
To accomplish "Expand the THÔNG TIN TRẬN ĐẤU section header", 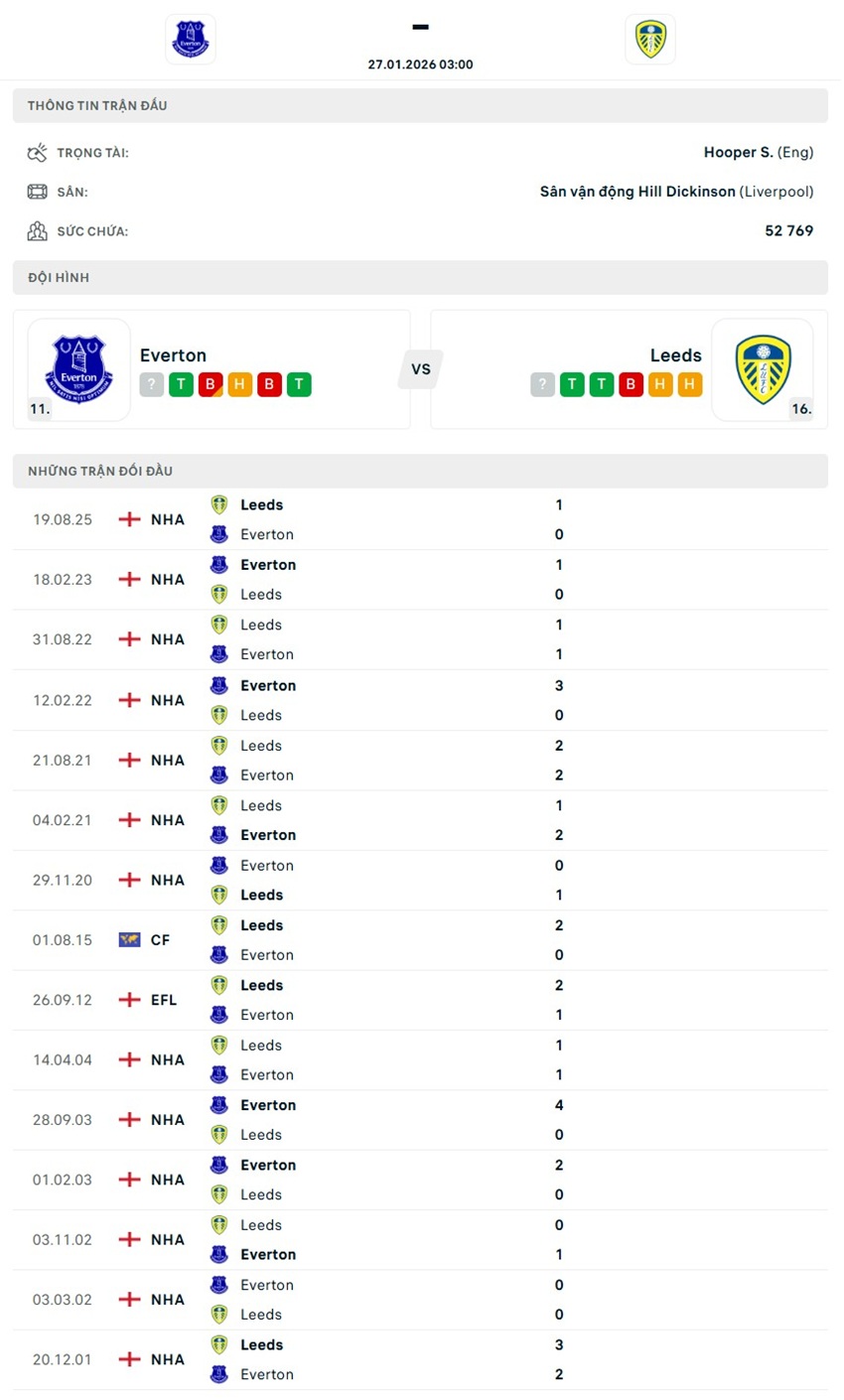I will coord(421,105).
